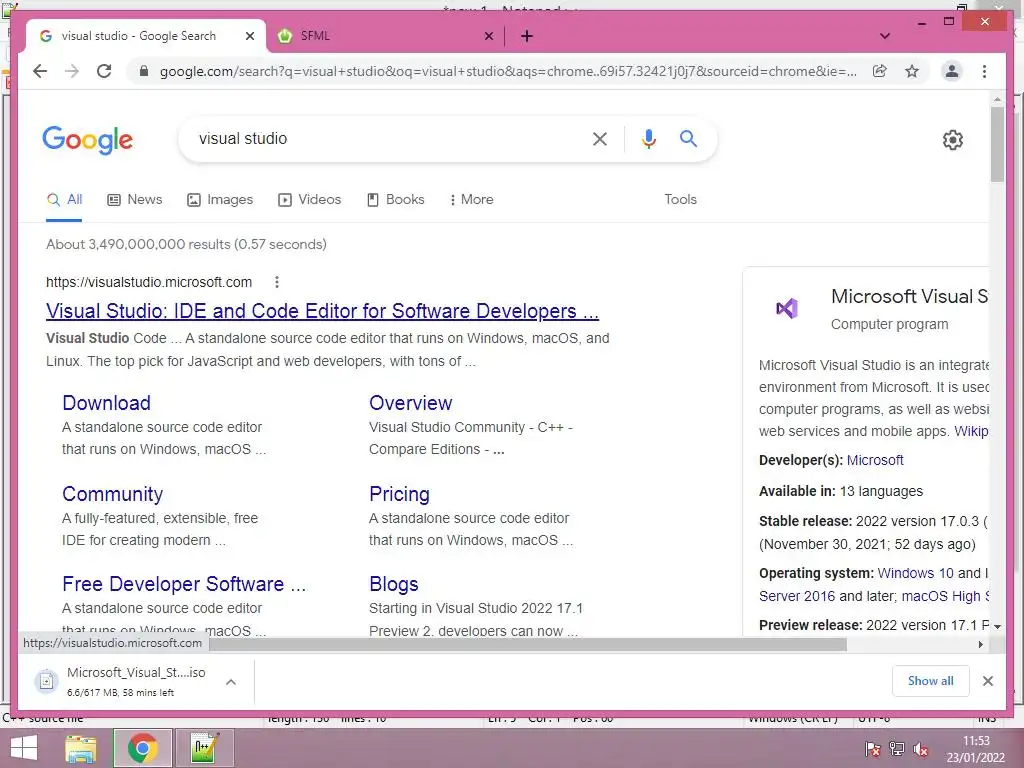Click the horizontal scrollbar thumb

528,645
